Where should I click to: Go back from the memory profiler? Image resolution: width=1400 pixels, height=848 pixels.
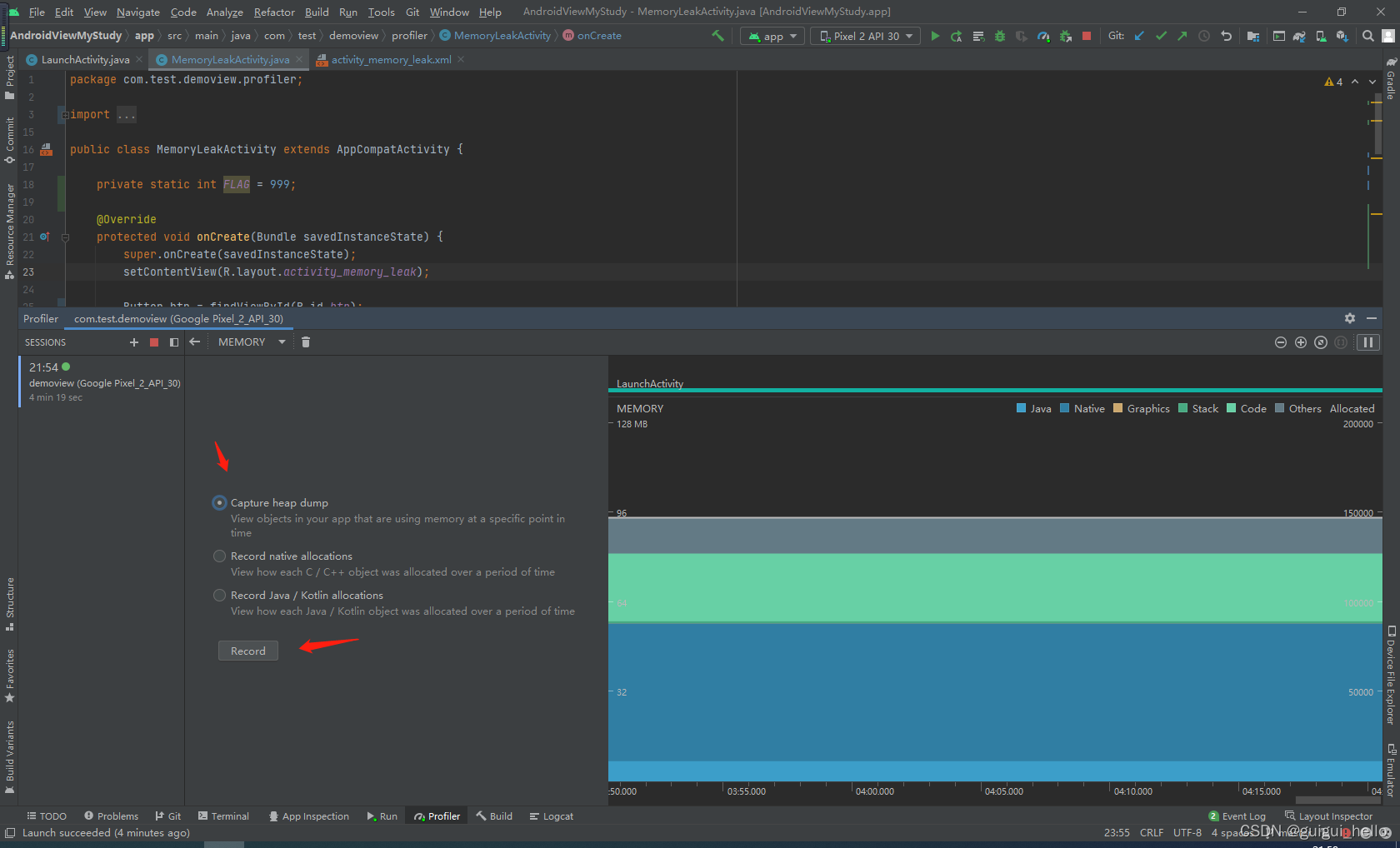pos(195,342)
